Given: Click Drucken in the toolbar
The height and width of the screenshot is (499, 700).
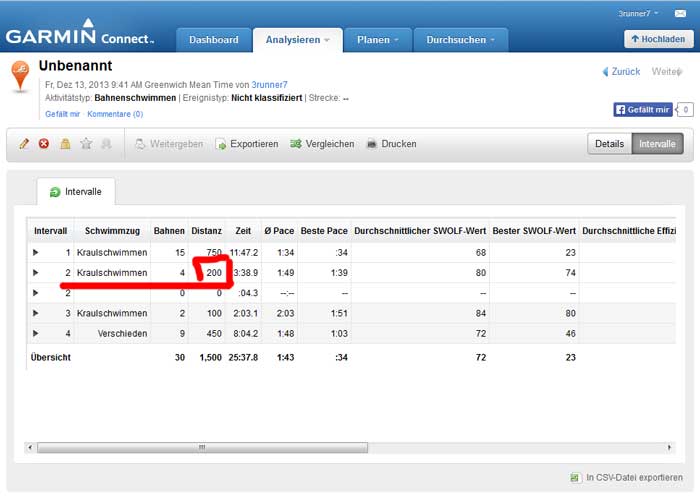Looking at the screenshot, I should coord(392,144).
